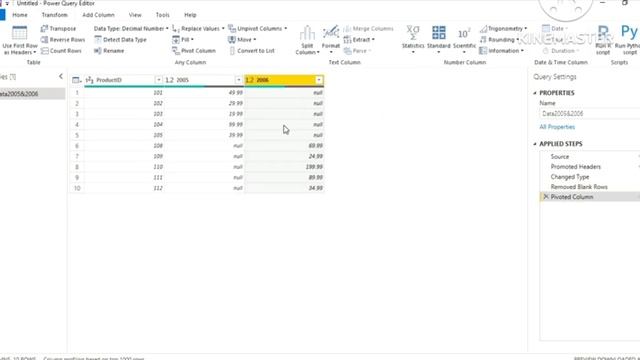Click Run Python script icon
This screenshot has height=360, width=640.
pyautogui.click(x=629, y=33)
